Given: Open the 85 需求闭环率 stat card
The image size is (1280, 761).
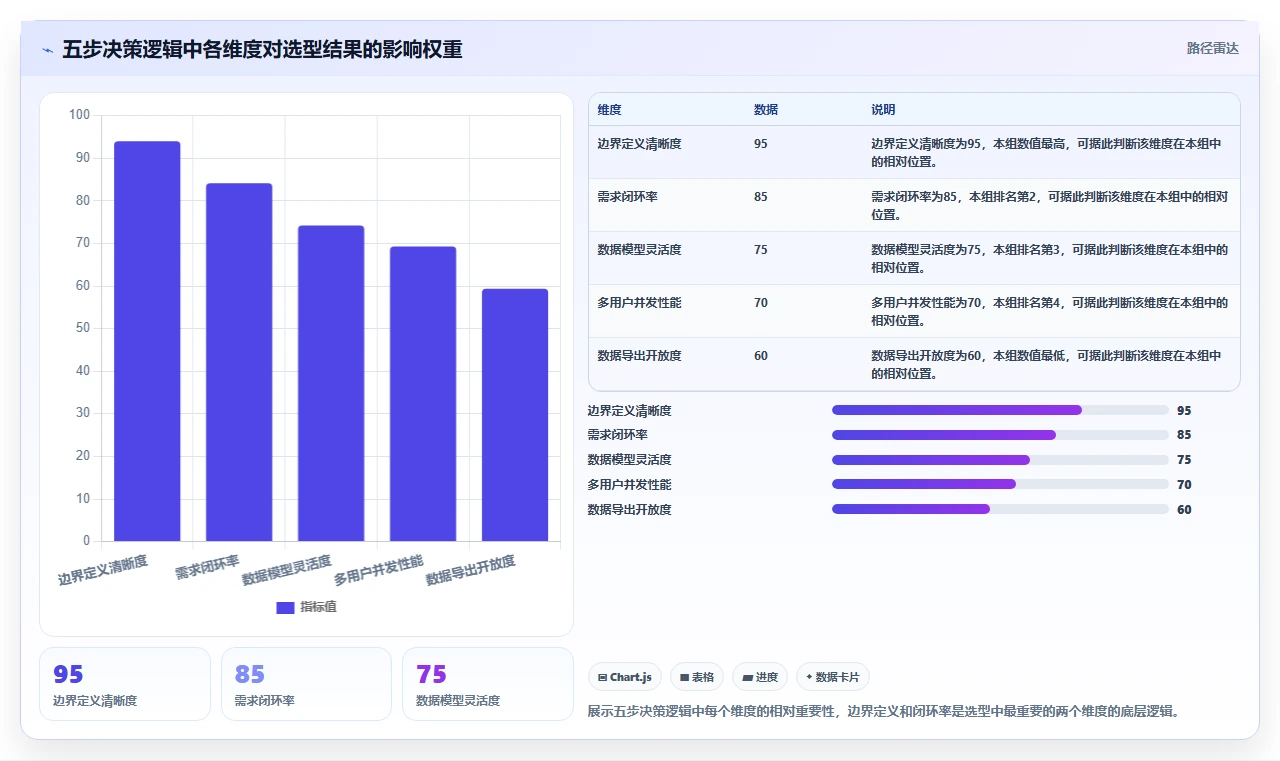Looking at the screenshot, I should [x=306, y=684].
